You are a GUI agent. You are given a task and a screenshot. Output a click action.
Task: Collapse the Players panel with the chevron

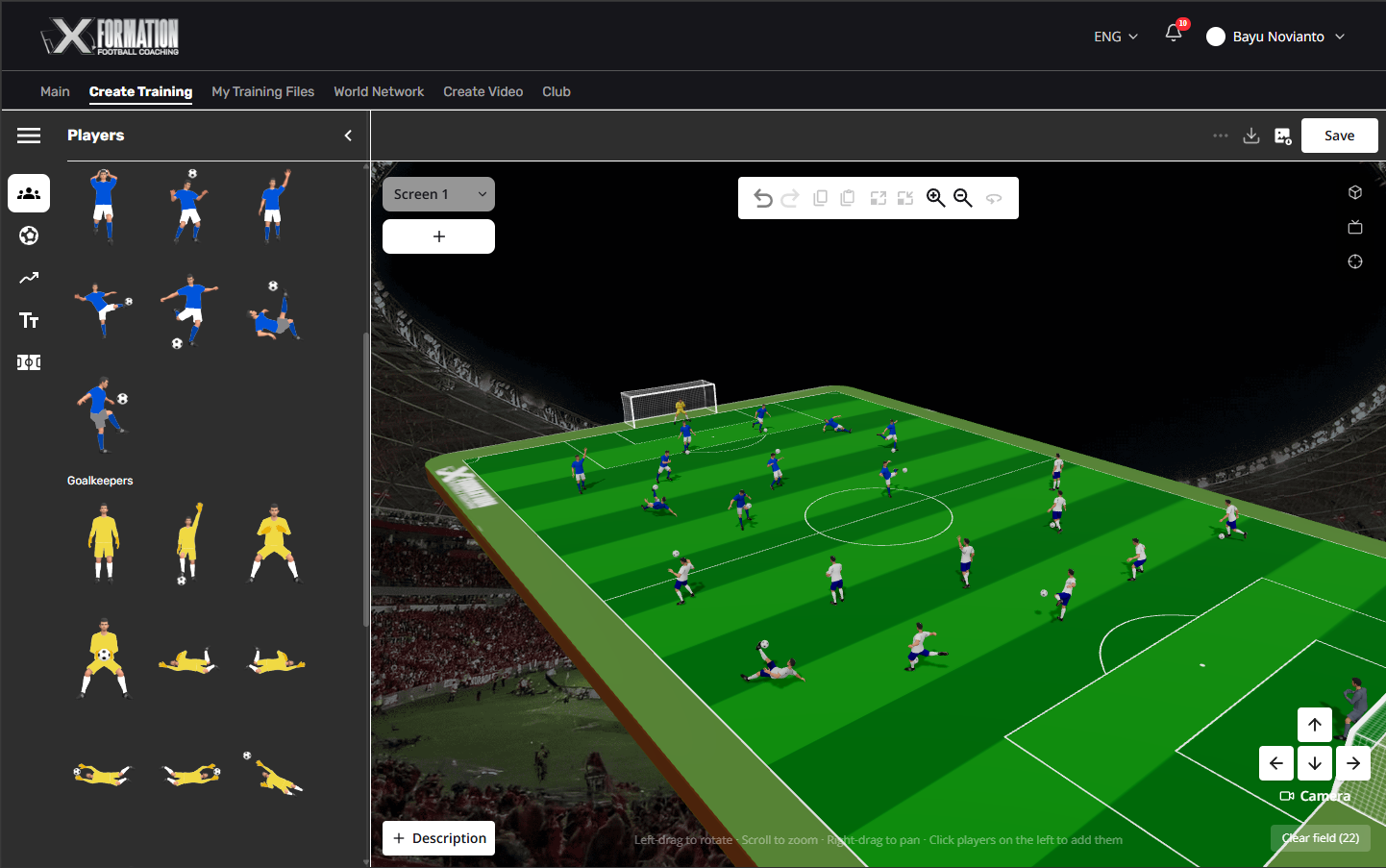pos(348,136)
